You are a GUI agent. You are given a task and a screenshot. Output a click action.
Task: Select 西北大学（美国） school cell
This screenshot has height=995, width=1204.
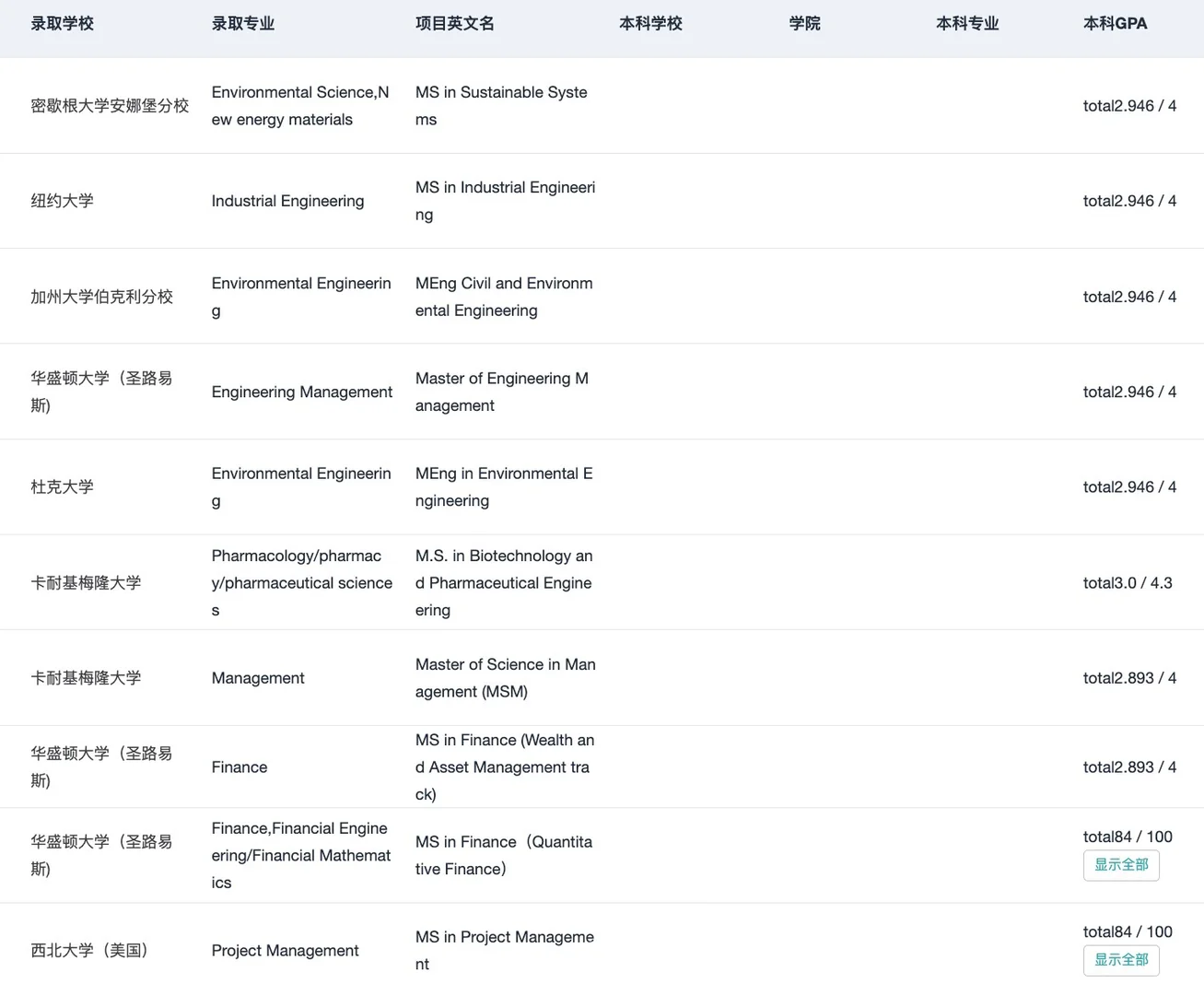click(90, 950)
